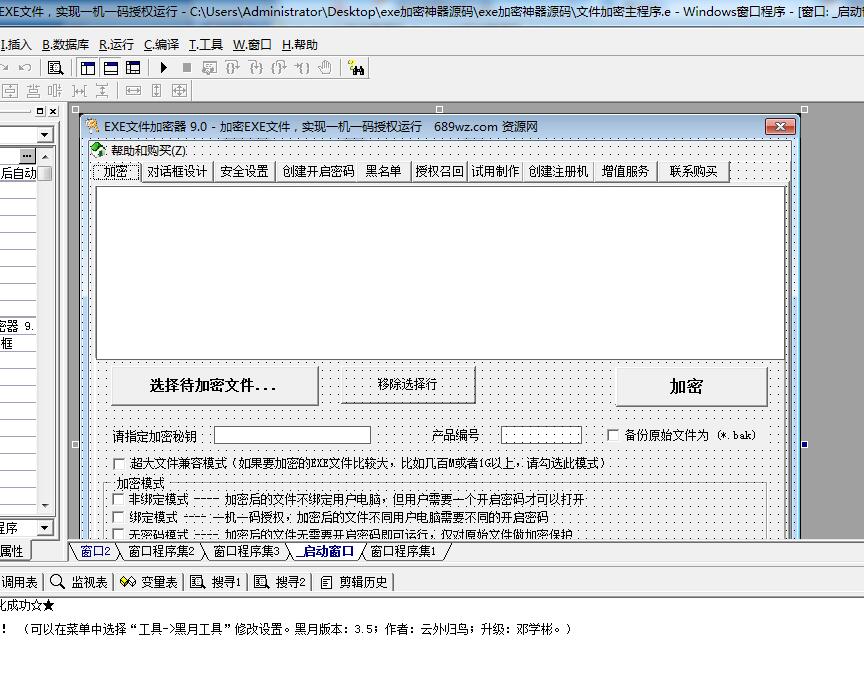Image resolution: width=864 pixels, height=677 pixels.
Task: Switch to the 创建注册机 tab
Action: (558, 171)
